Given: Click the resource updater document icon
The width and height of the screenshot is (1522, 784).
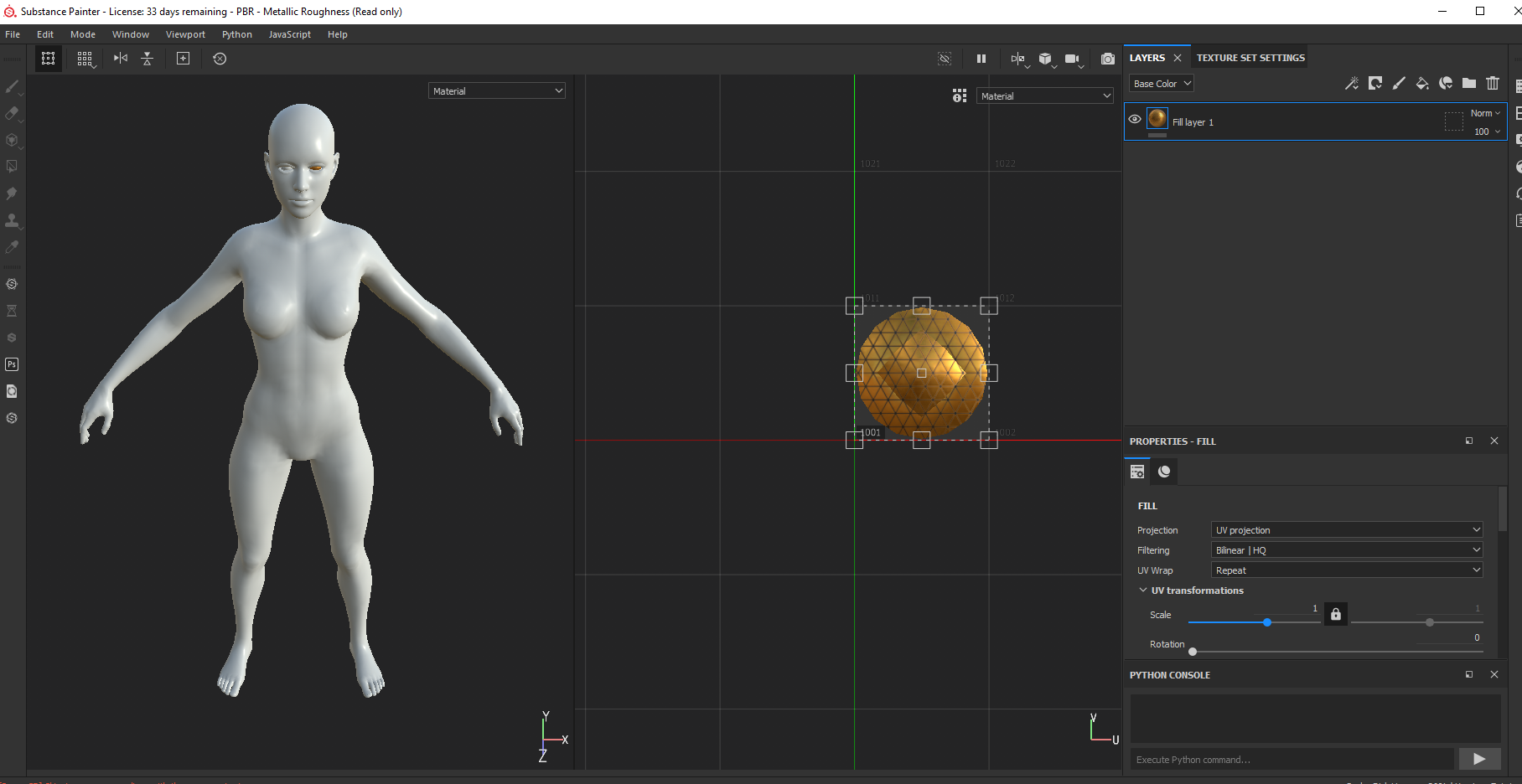Looking at the screenshot, I should [x=12, y=391].
